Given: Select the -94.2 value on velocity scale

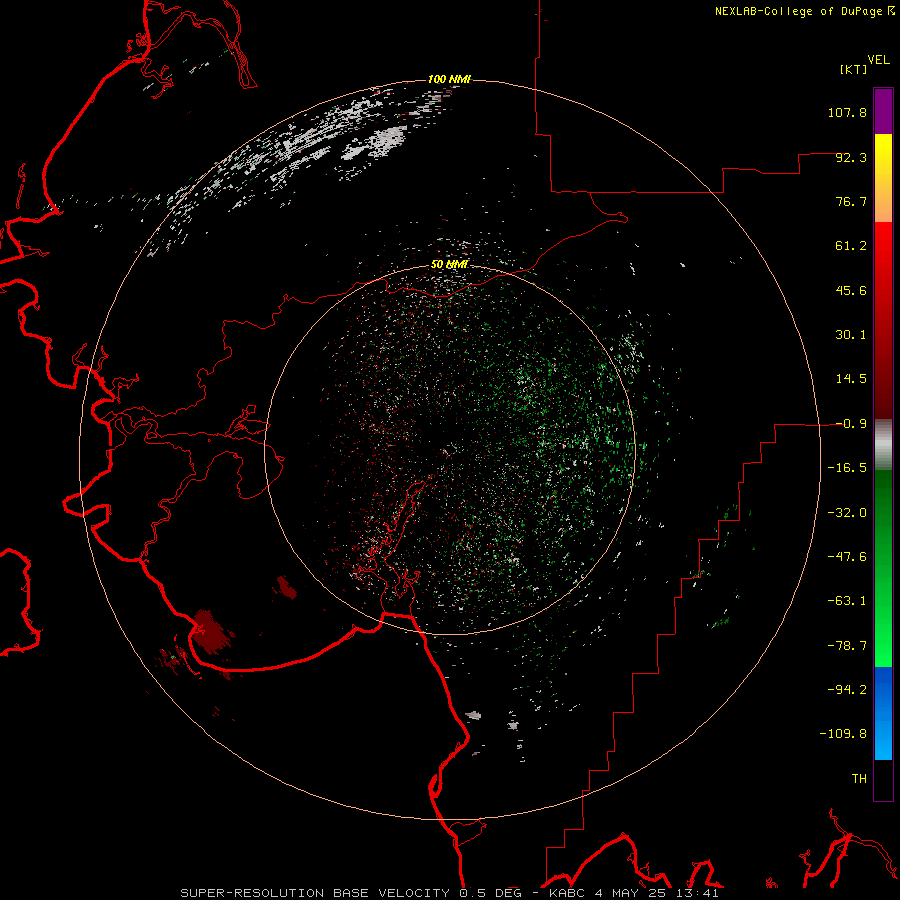Looking at the screenshot, I should click(847, 690).
